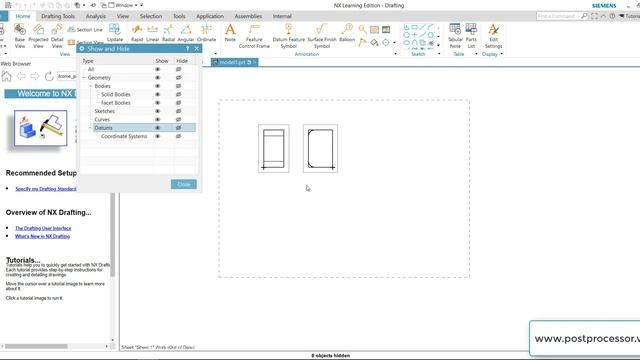The image size is (640, 360).
Task: Select the Projected View tool
Action: tap(38, 36)
